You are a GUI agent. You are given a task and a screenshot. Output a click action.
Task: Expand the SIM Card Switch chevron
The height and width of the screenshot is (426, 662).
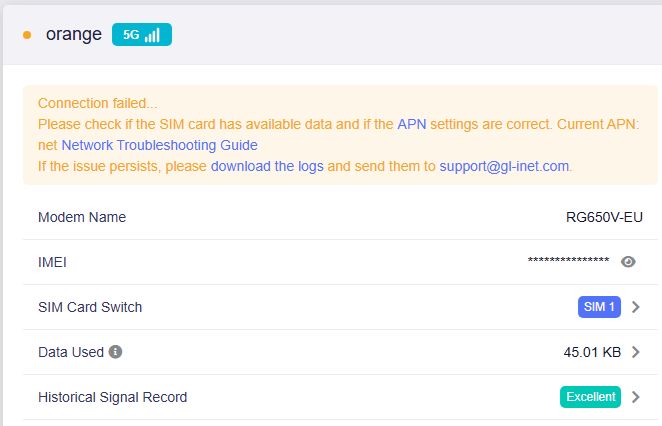pyautogui.click(x=635, y=307)
